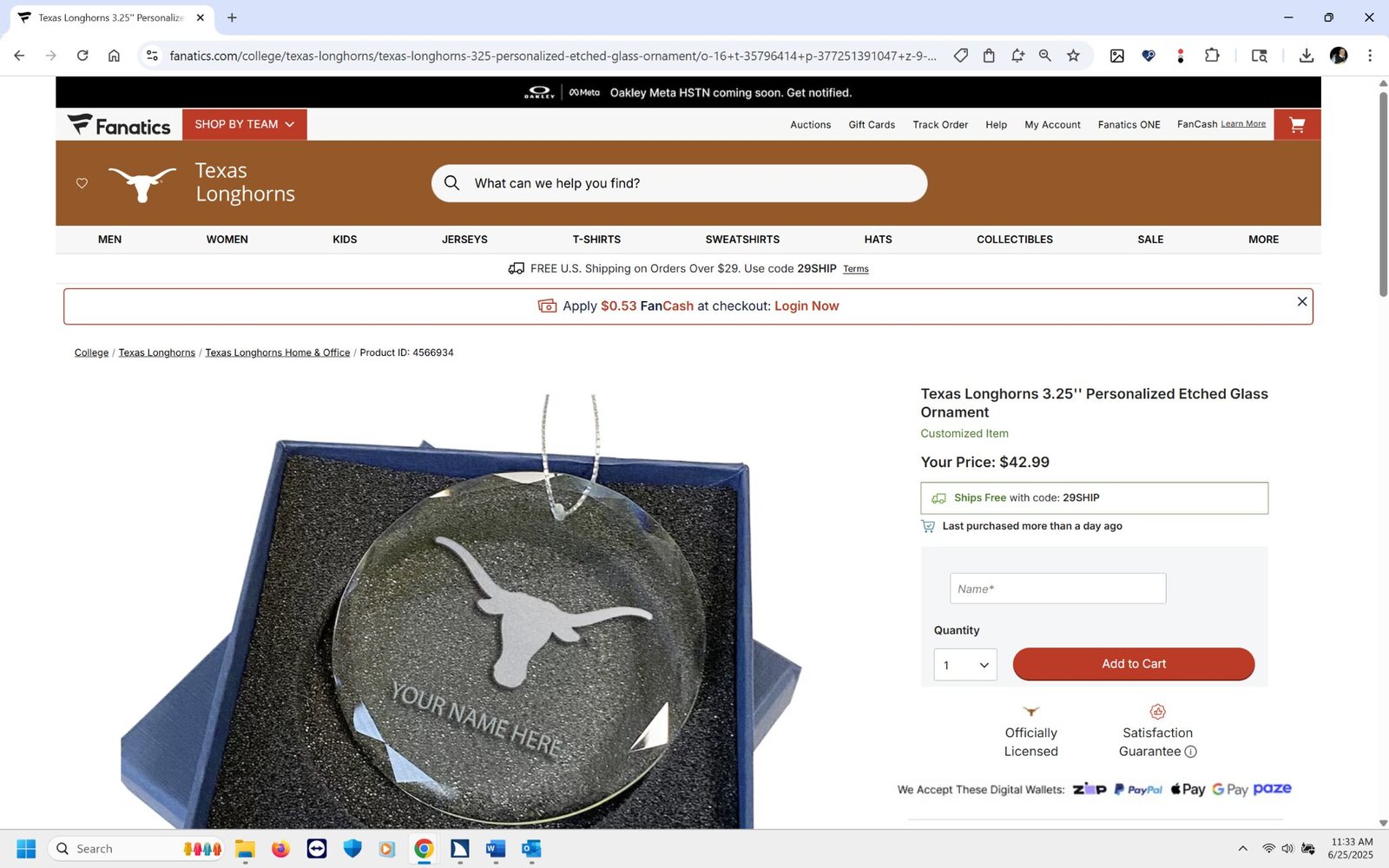Click the Name personalization field

point(1057,589)
